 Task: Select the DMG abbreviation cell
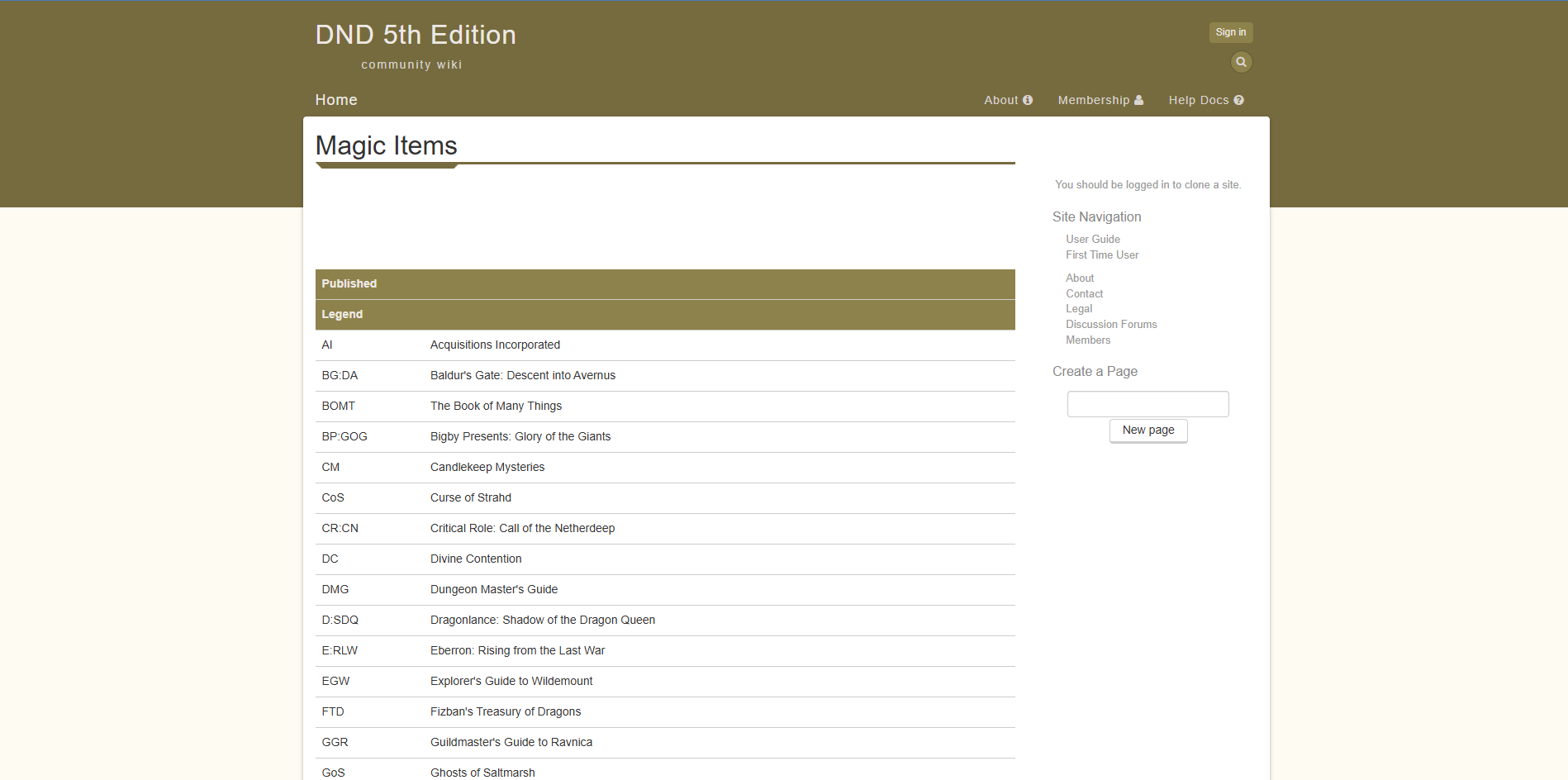pyautogui.click(x=369, y=590)
